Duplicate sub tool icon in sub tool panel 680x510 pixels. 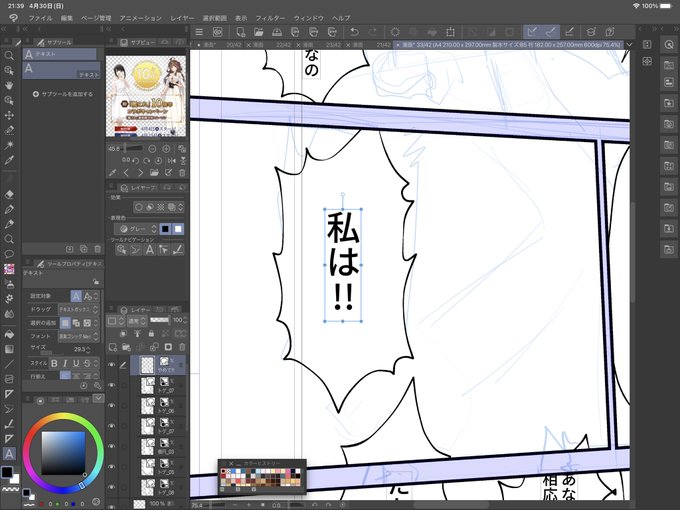(83, 249)
